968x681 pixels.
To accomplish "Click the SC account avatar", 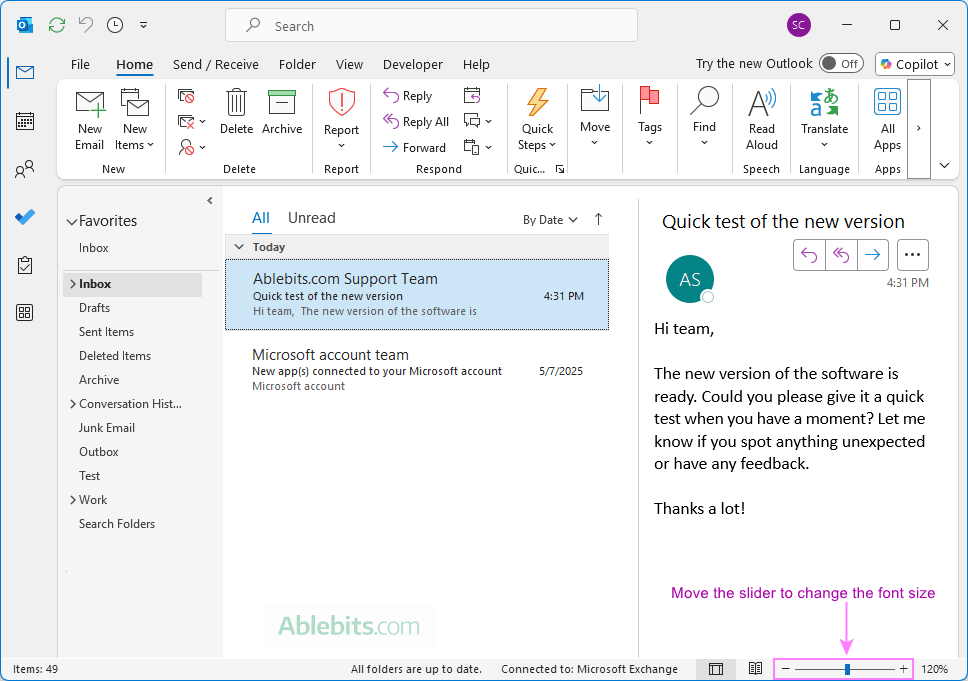I will click(x=798, y=25).
